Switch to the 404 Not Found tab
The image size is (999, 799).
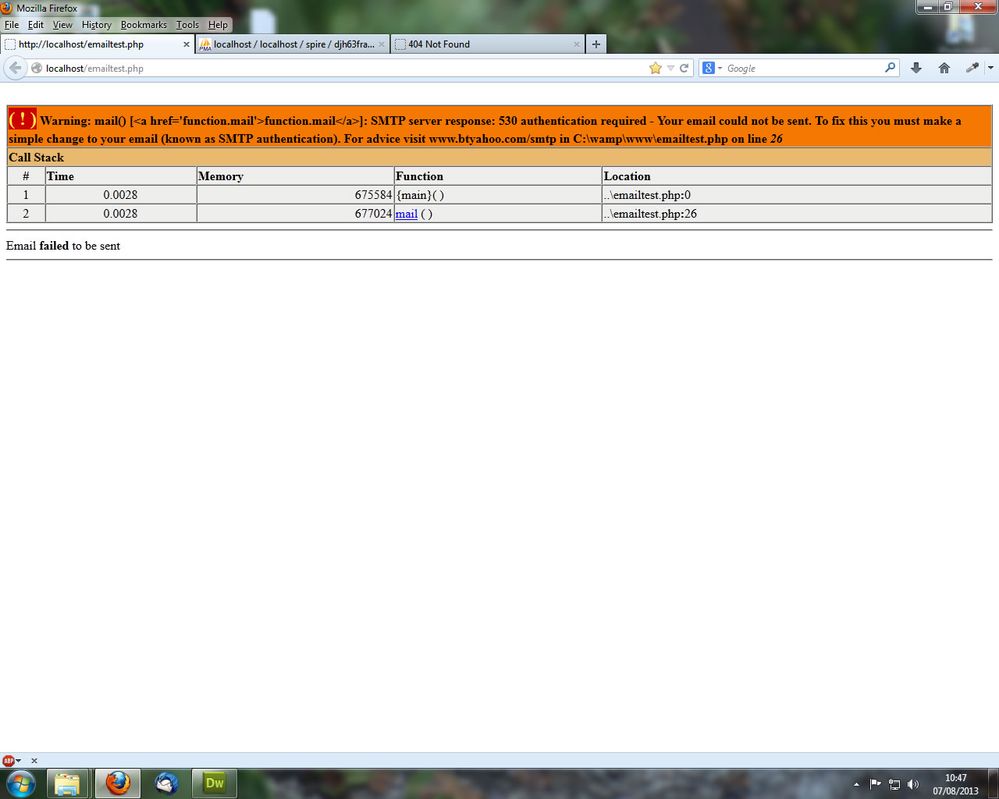tap(487, 44)
